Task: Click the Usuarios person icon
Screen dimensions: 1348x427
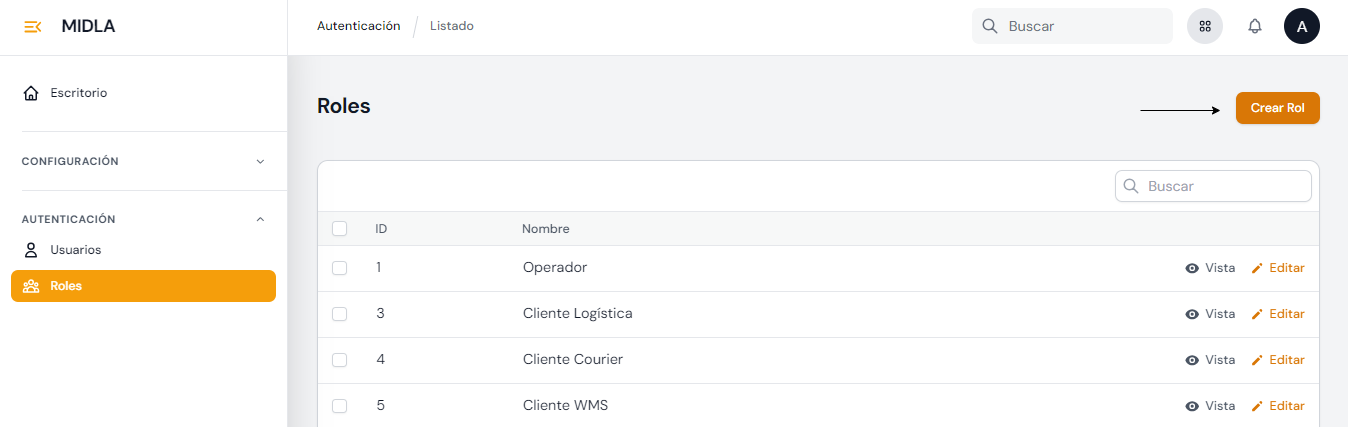Action: tap(31, 250)
